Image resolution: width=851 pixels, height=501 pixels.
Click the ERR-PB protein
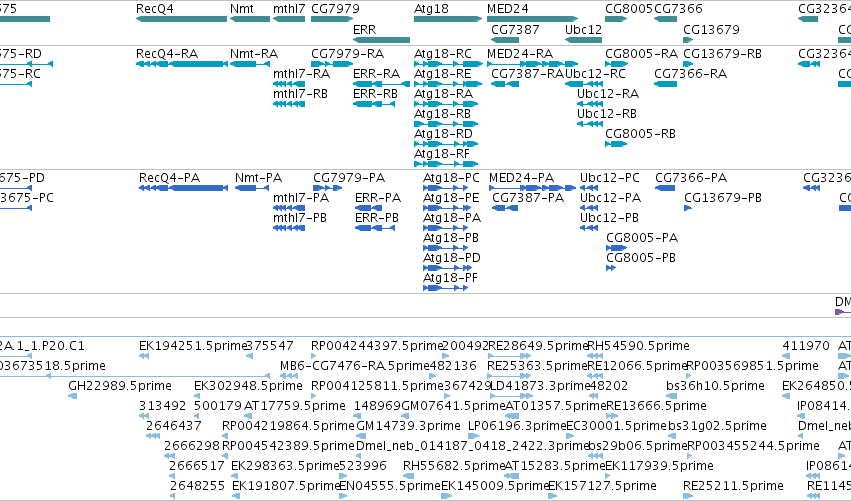[375, 229]
